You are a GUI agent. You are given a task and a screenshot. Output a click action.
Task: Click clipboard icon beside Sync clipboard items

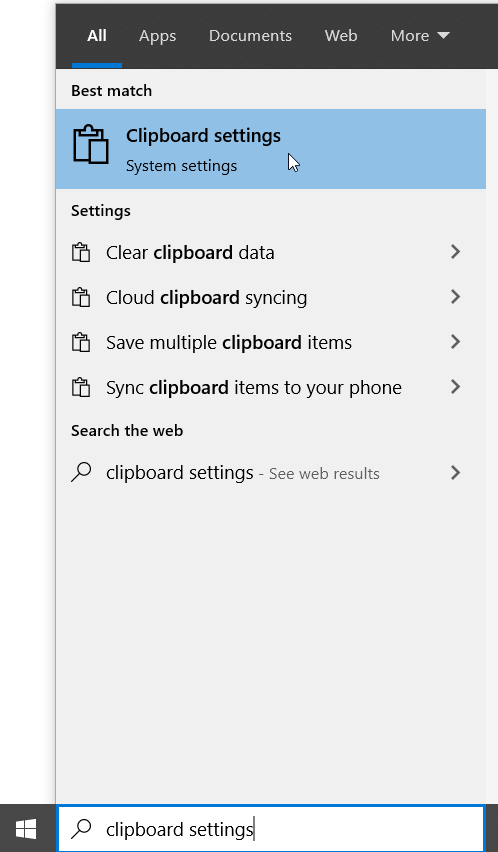81,387
